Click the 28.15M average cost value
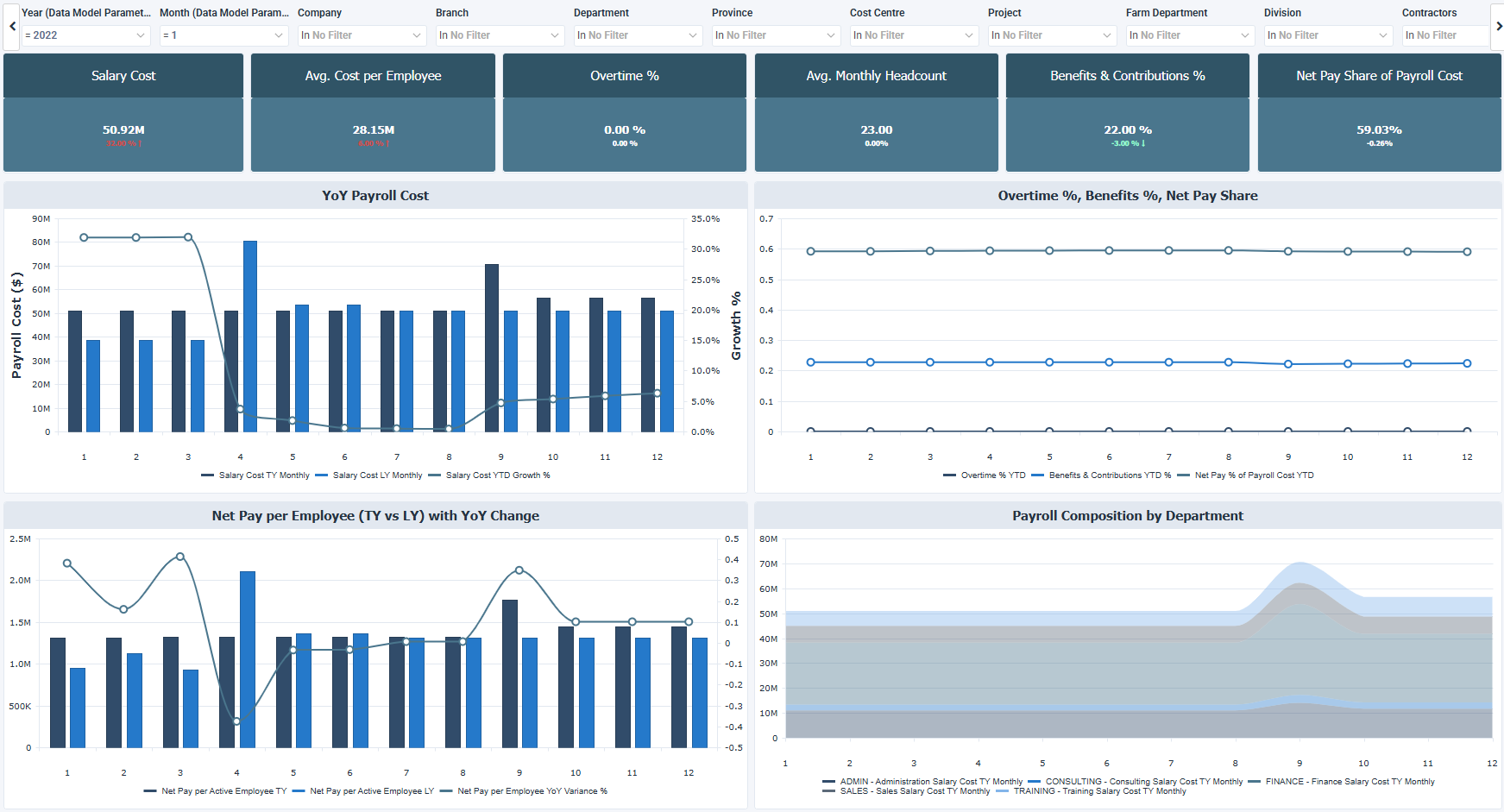Viewport: 1504px width, 812px height. pos(373,130)
